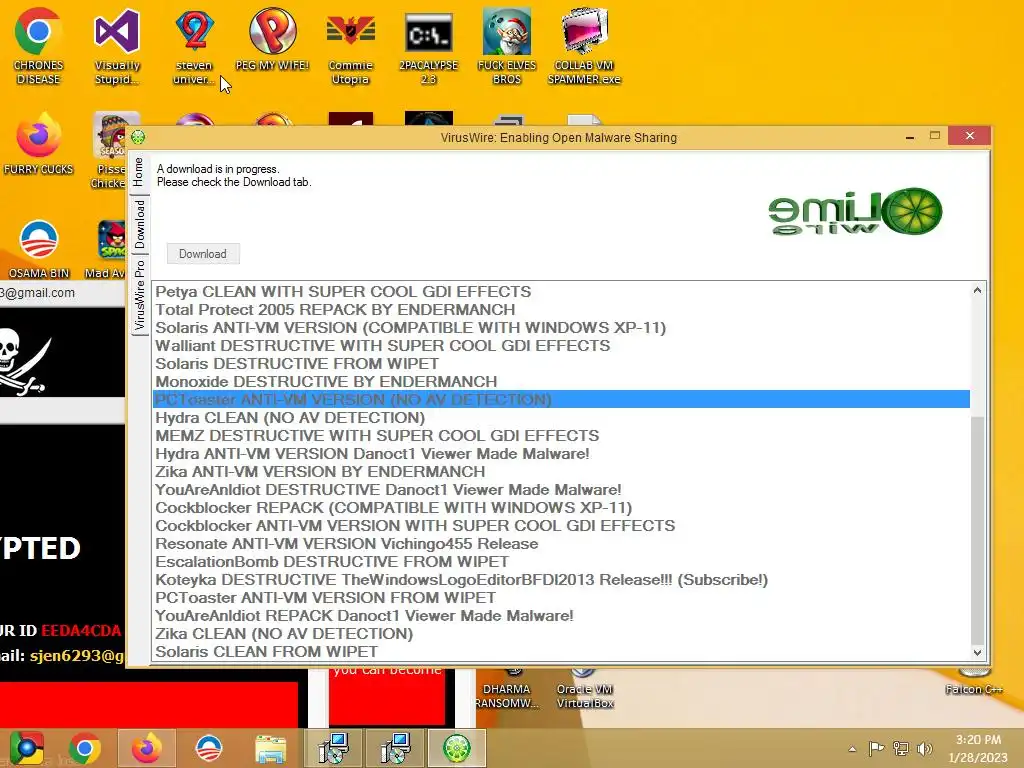
Task: Open the steven univer... desktop icon
Action: tap(194, 46)
